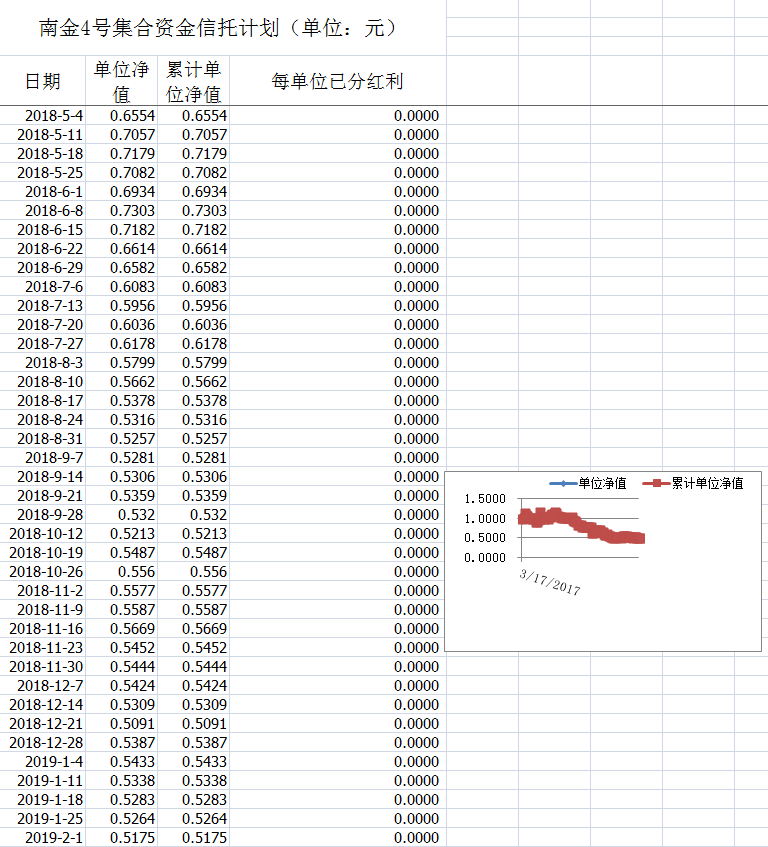Select the date cell 2018-5-11

pos(43,135)
